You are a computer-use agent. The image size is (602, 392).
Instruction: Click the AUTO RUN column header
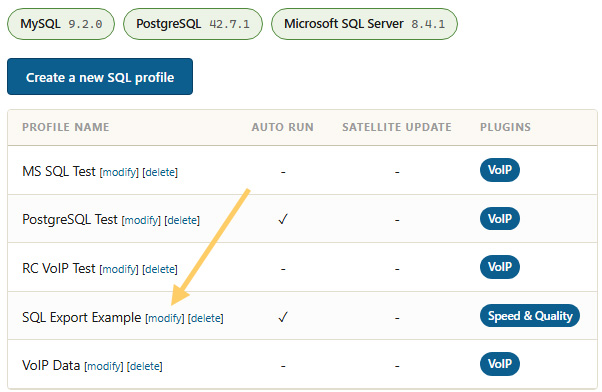283,127
